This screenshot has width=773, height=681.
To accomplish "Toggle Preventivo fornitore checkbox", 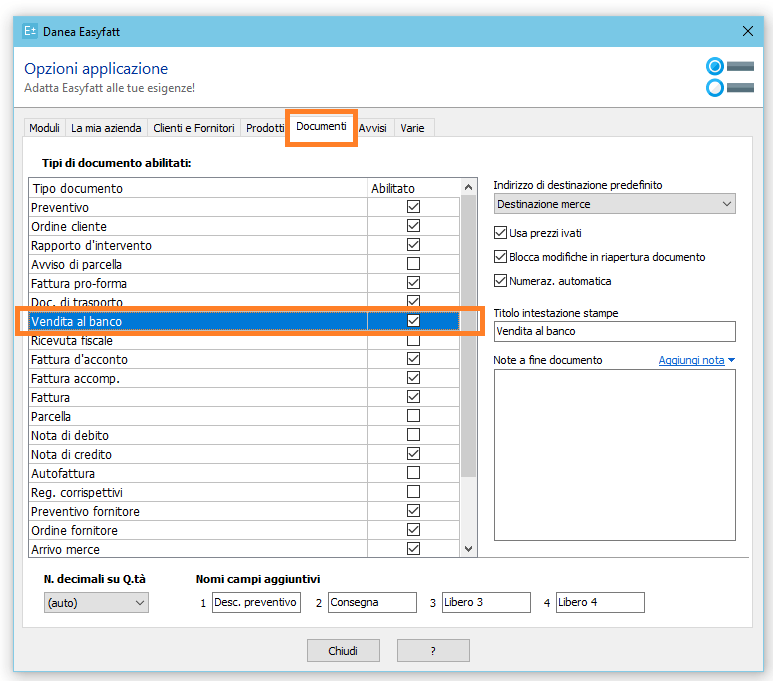I will (413, 510).
